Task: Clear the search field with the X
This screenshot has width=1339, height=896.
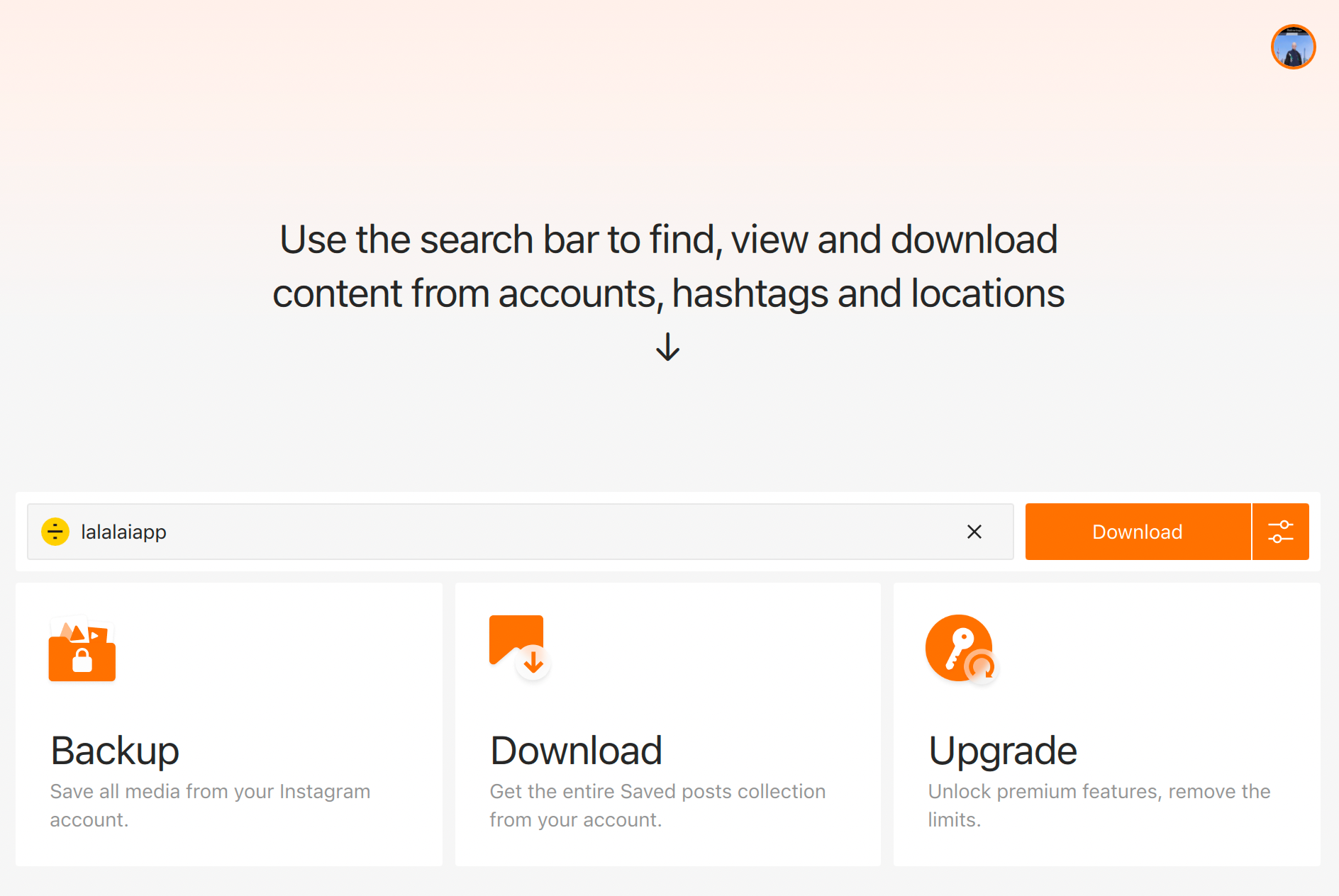Action: 974,532
